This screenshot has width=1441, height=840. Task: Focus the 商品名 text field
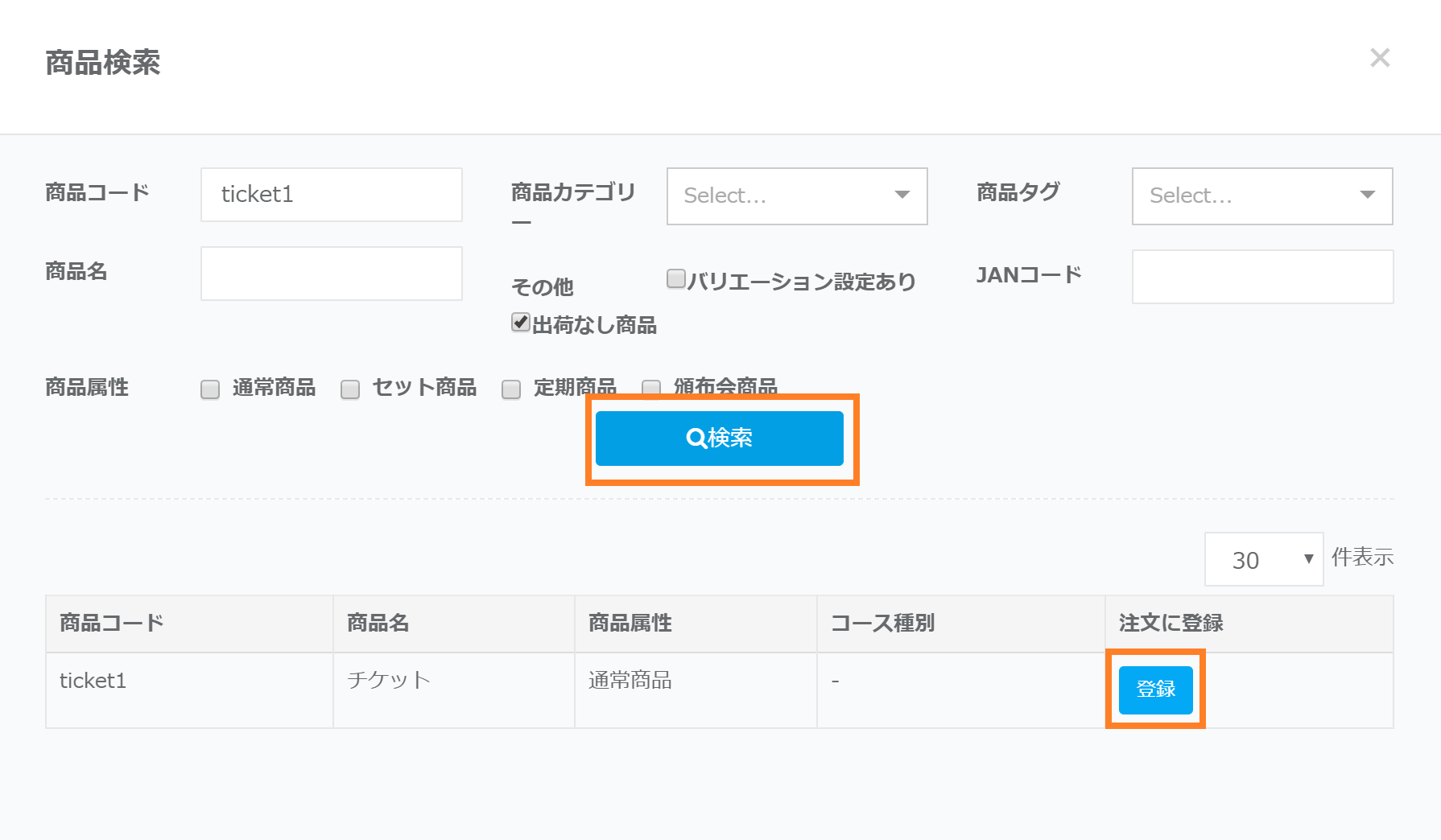331,274
